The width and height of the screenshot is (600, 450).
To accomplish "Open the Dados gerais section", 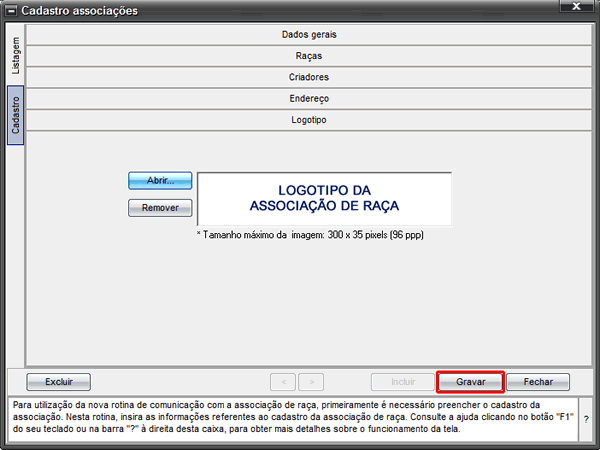I will point(309,34).
